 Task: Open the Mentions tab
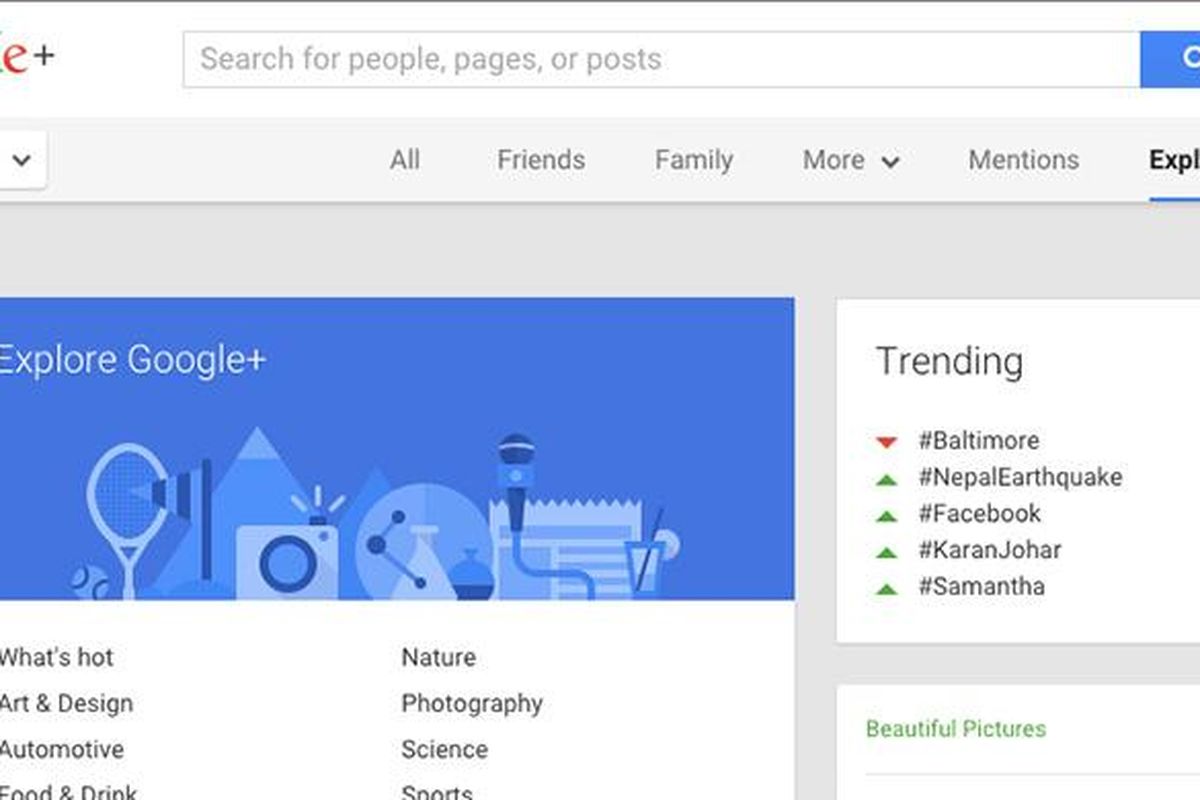[x=1023, y=160]
